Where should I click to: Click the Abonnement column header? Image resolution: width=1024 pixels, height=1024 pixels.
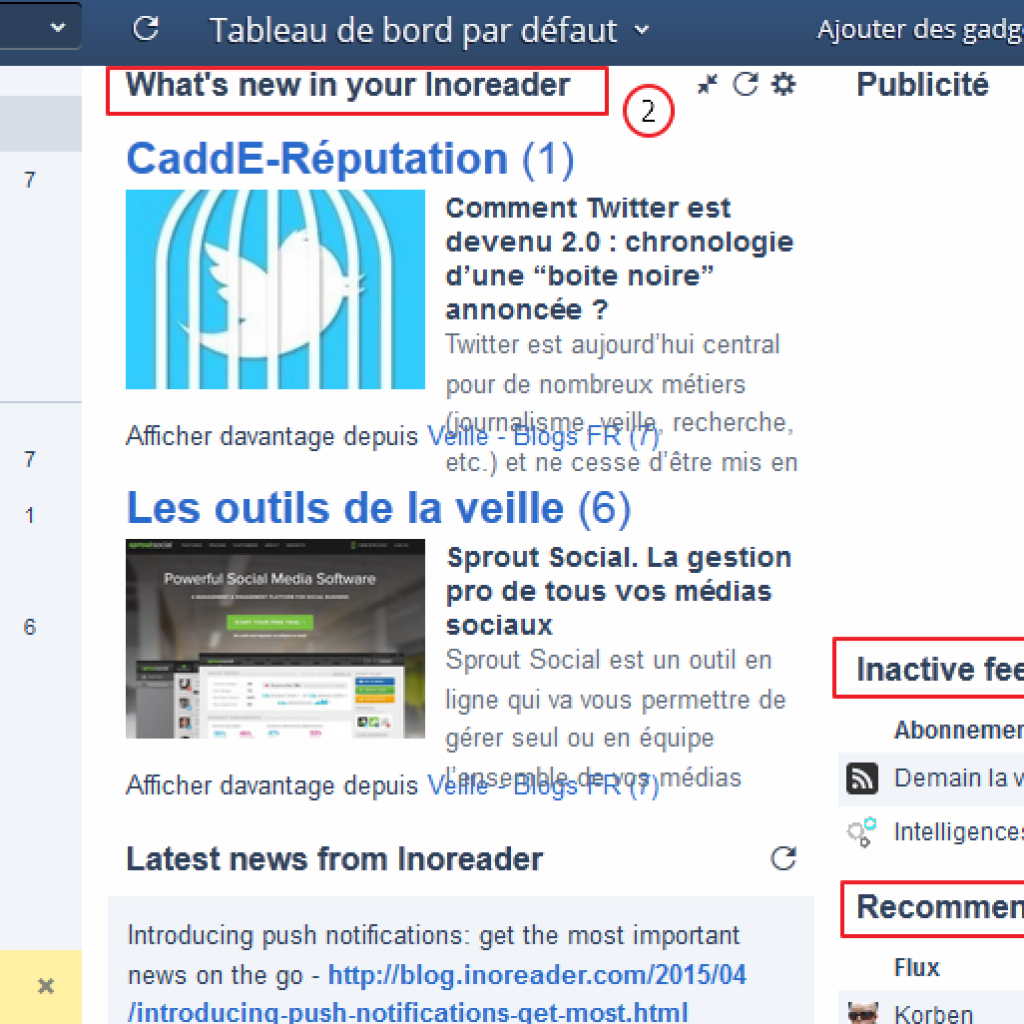(x=958, y=730)
